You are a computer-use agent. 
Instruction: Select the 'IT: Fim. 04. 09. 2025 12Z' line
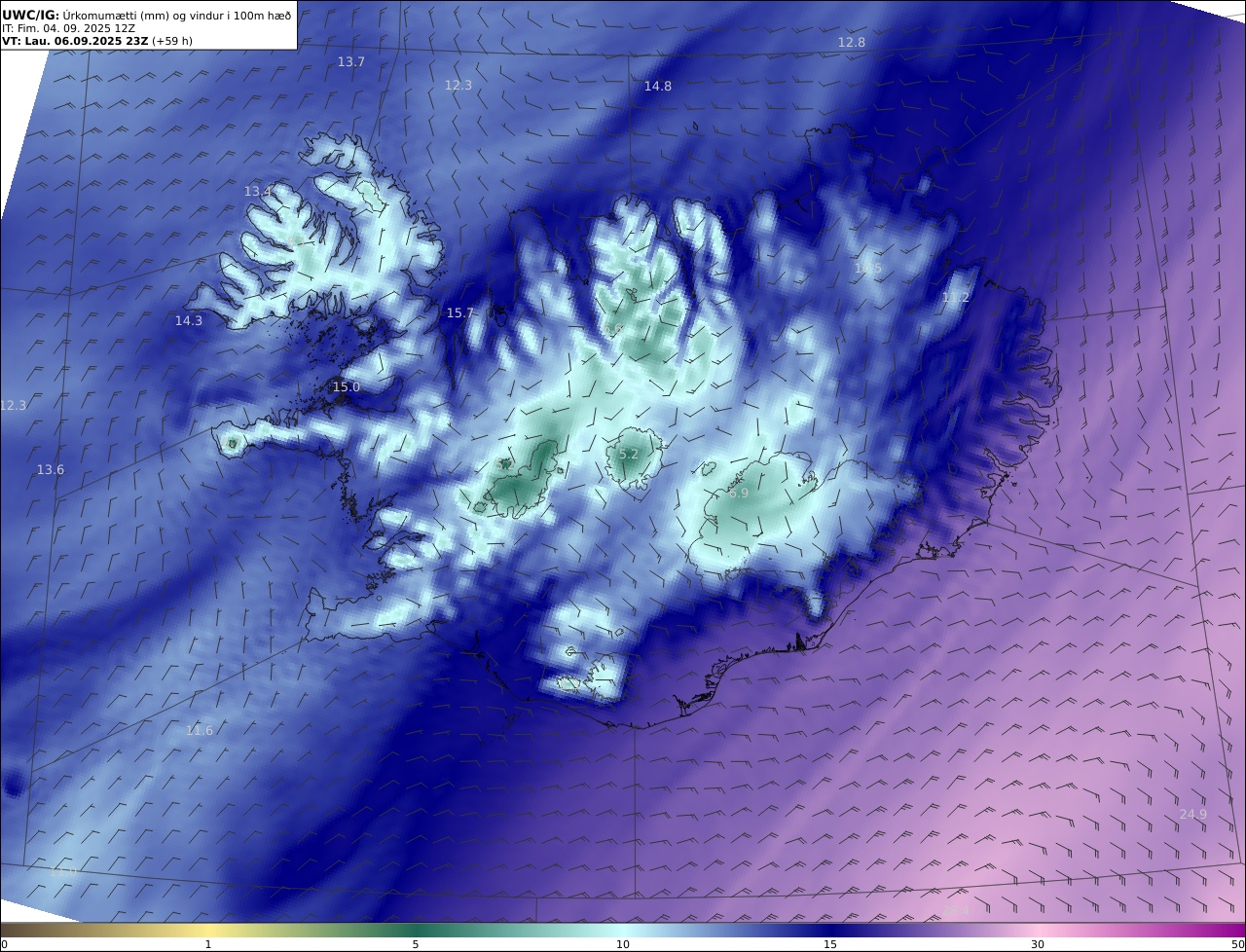(67, 28)
